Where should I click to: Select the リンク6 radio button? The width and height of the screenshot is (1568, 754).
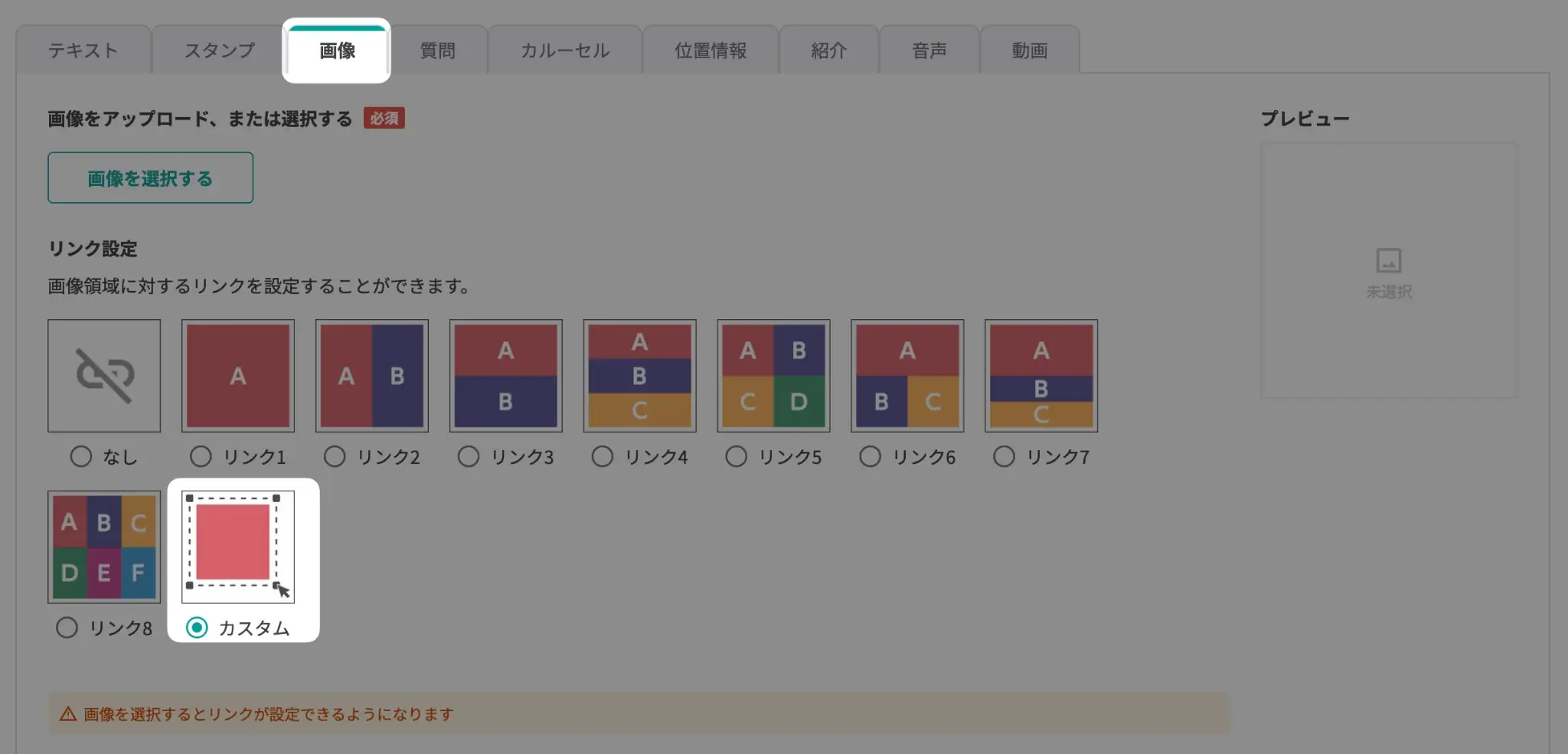pos(870,457)
